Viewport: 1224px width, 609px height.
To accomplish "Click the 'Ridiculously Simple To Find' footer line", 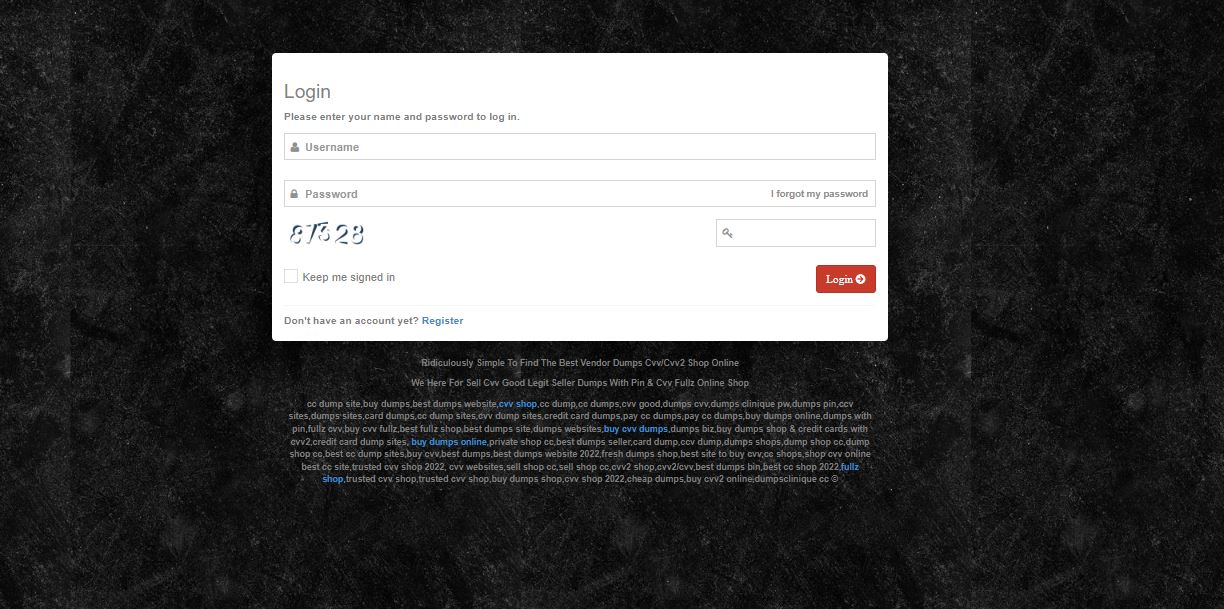I will click(580, 363).
